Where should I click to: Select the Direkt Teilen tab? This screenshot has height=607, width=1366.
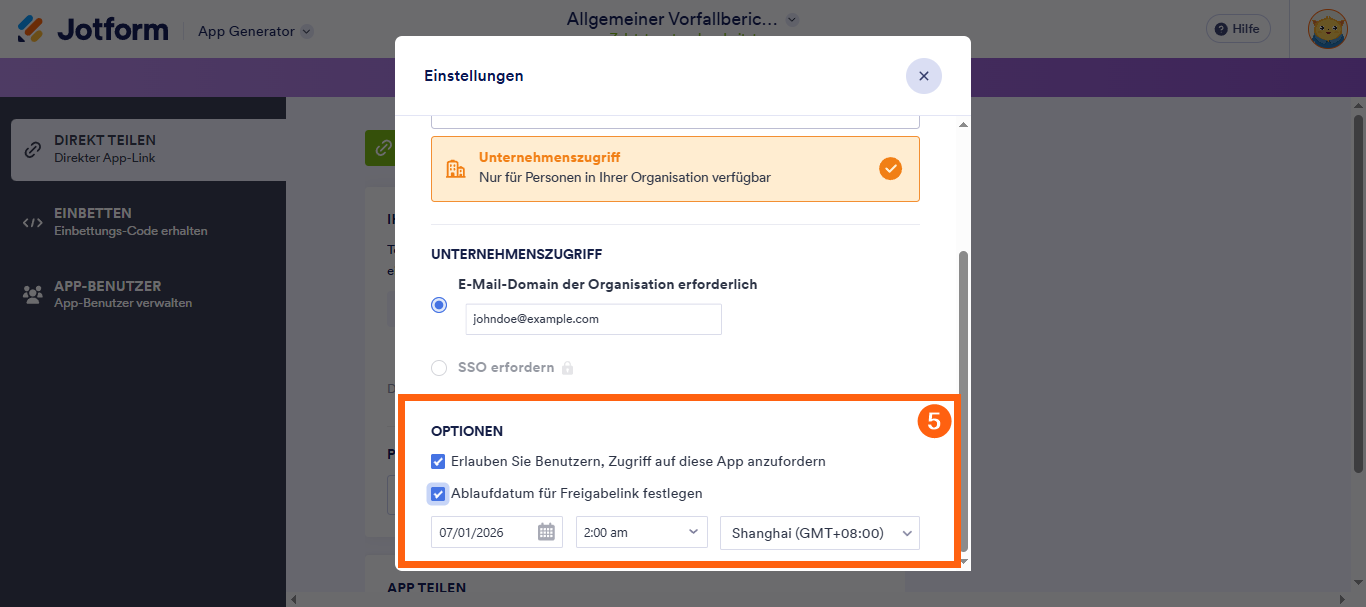pyautogui.click(x=148, y=149)
